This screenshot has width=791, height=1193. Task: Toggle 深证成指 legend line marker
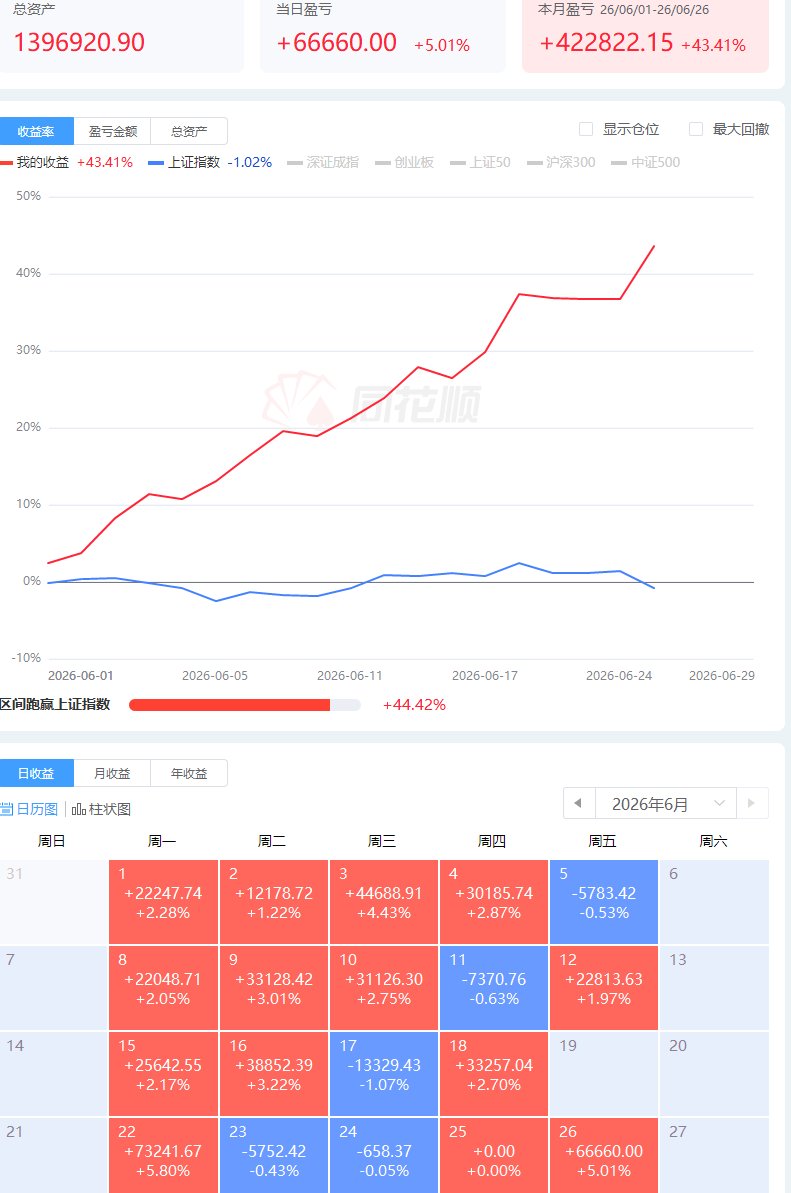point(295,163)
